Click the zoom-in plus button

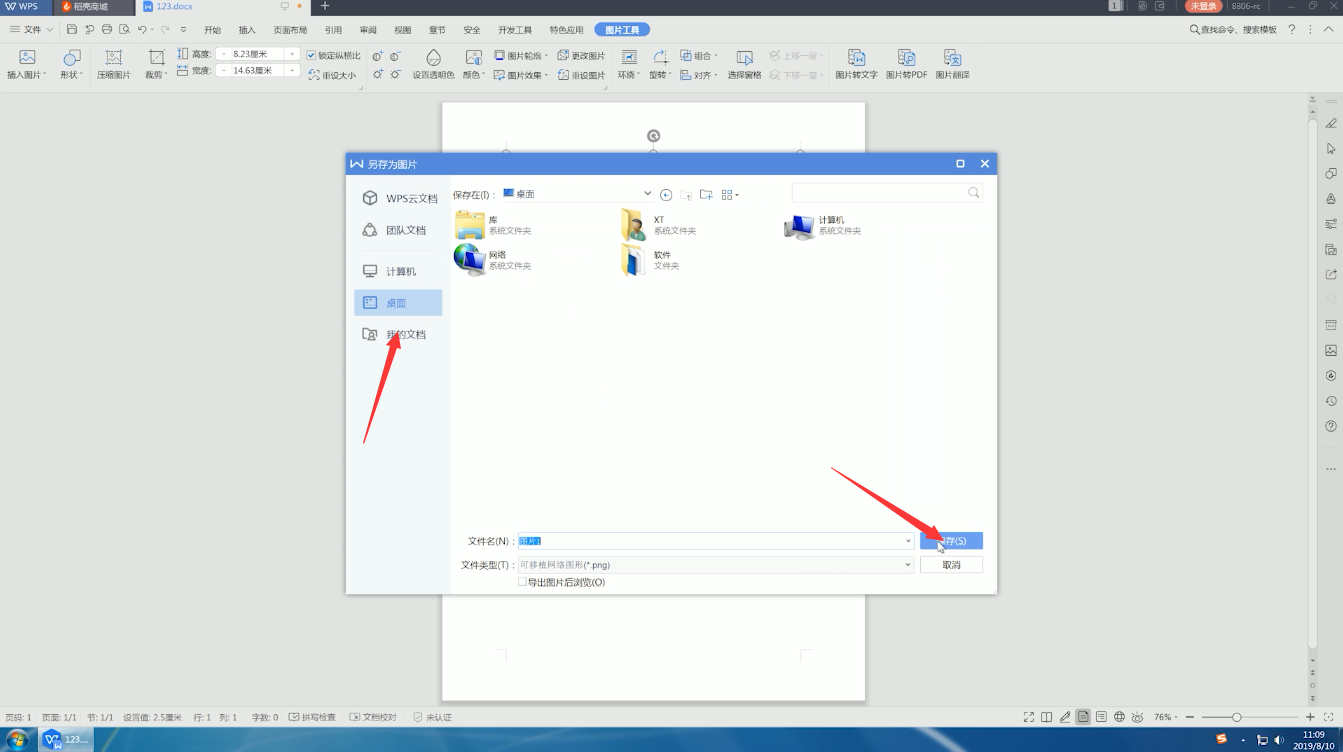click(x=1310, y=717)
